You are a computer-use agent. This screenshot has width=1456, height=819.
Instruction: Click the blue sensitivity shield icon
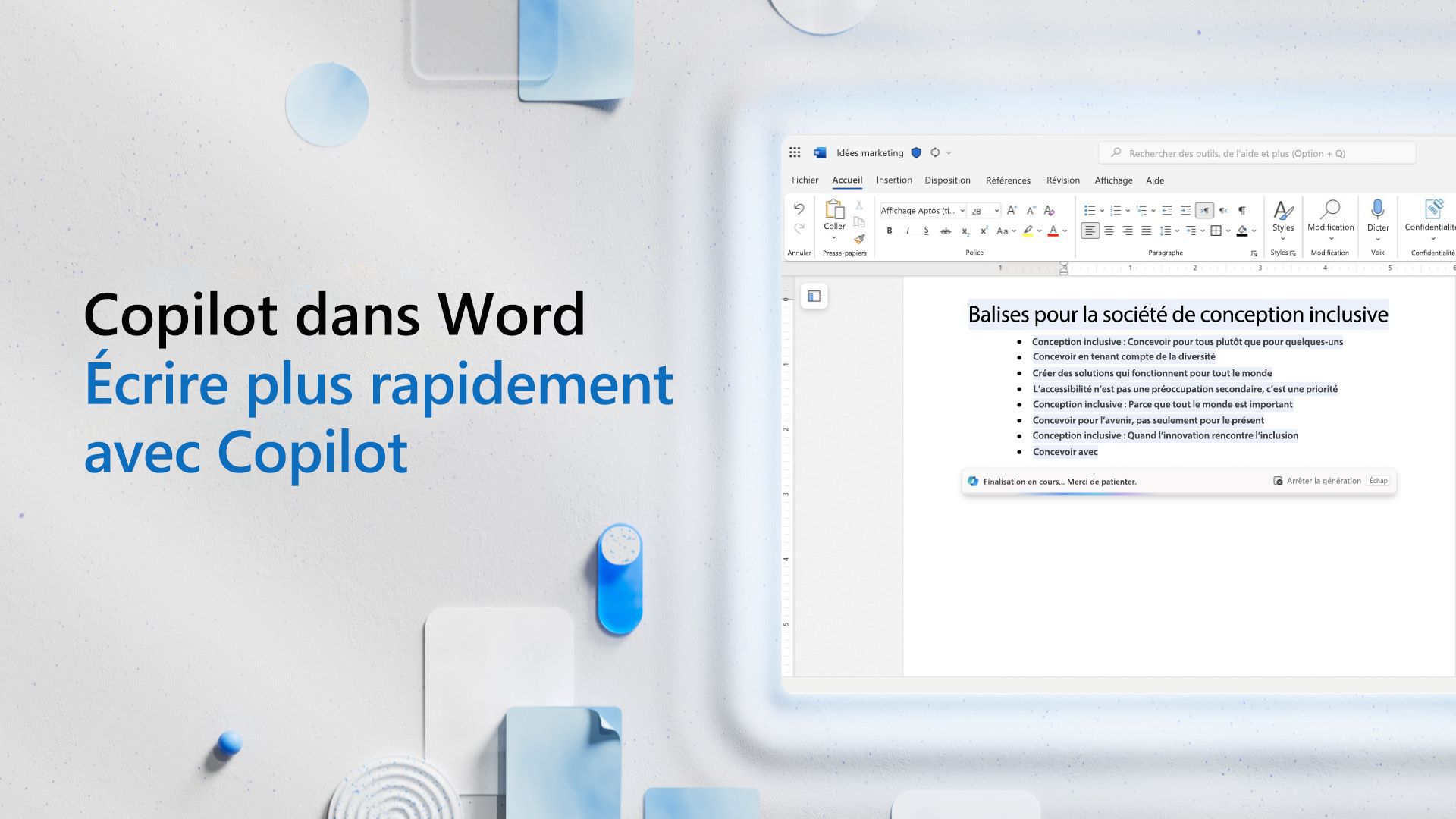[x=916, y=152]
